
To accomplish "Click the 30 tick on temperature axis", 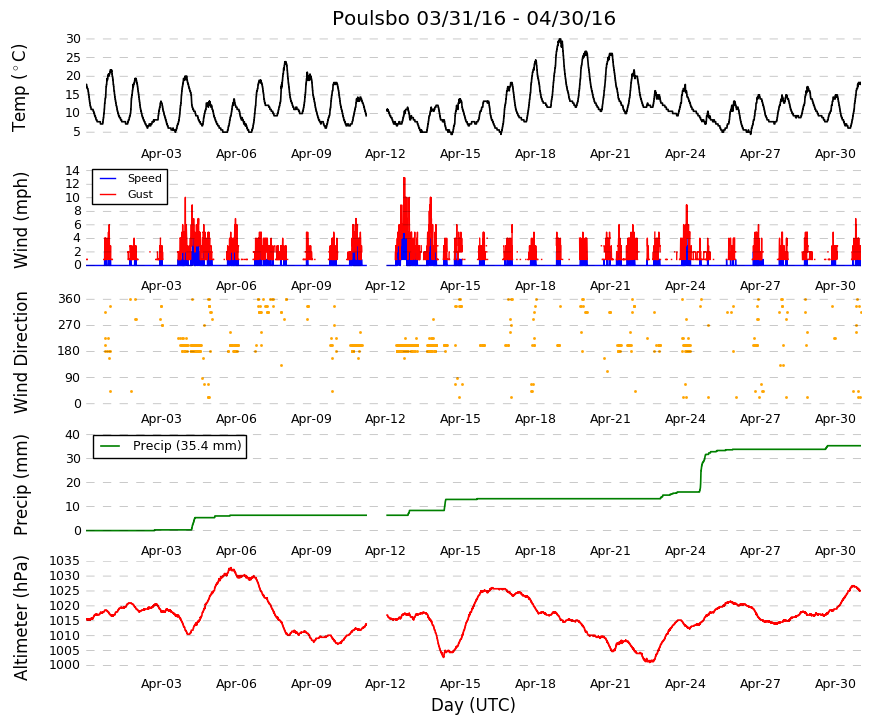I will click(73, 39).
